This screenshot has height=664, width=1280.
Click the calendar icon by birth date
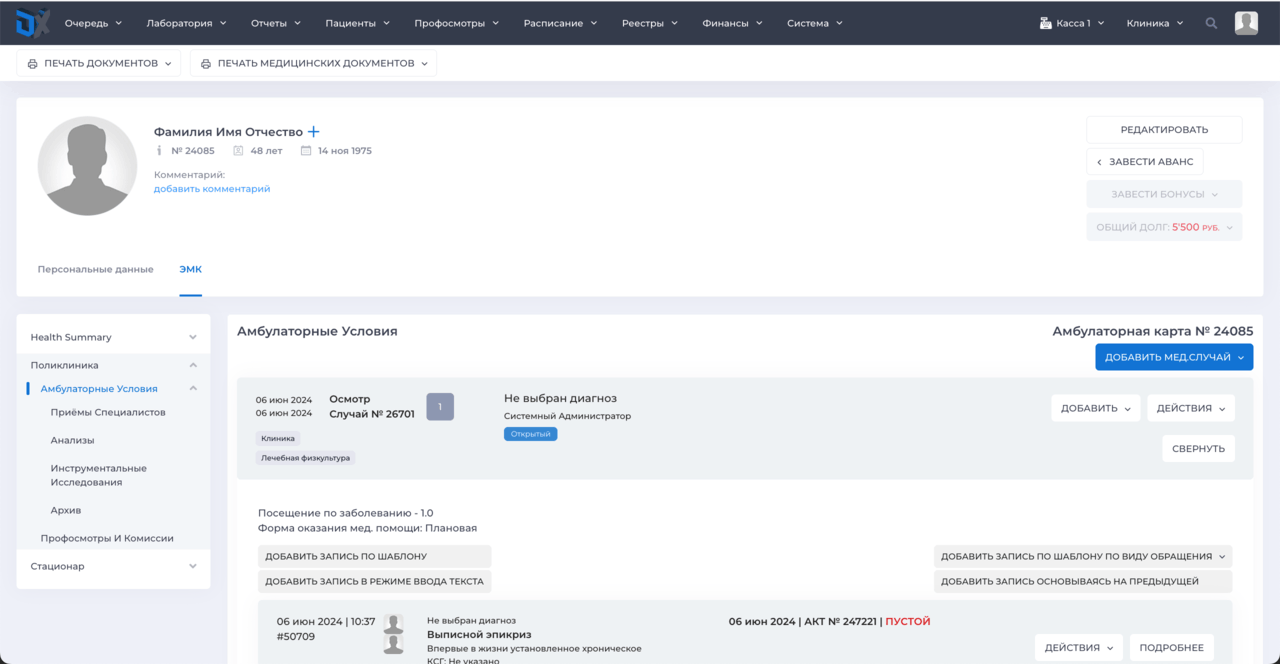click(306, 151)
